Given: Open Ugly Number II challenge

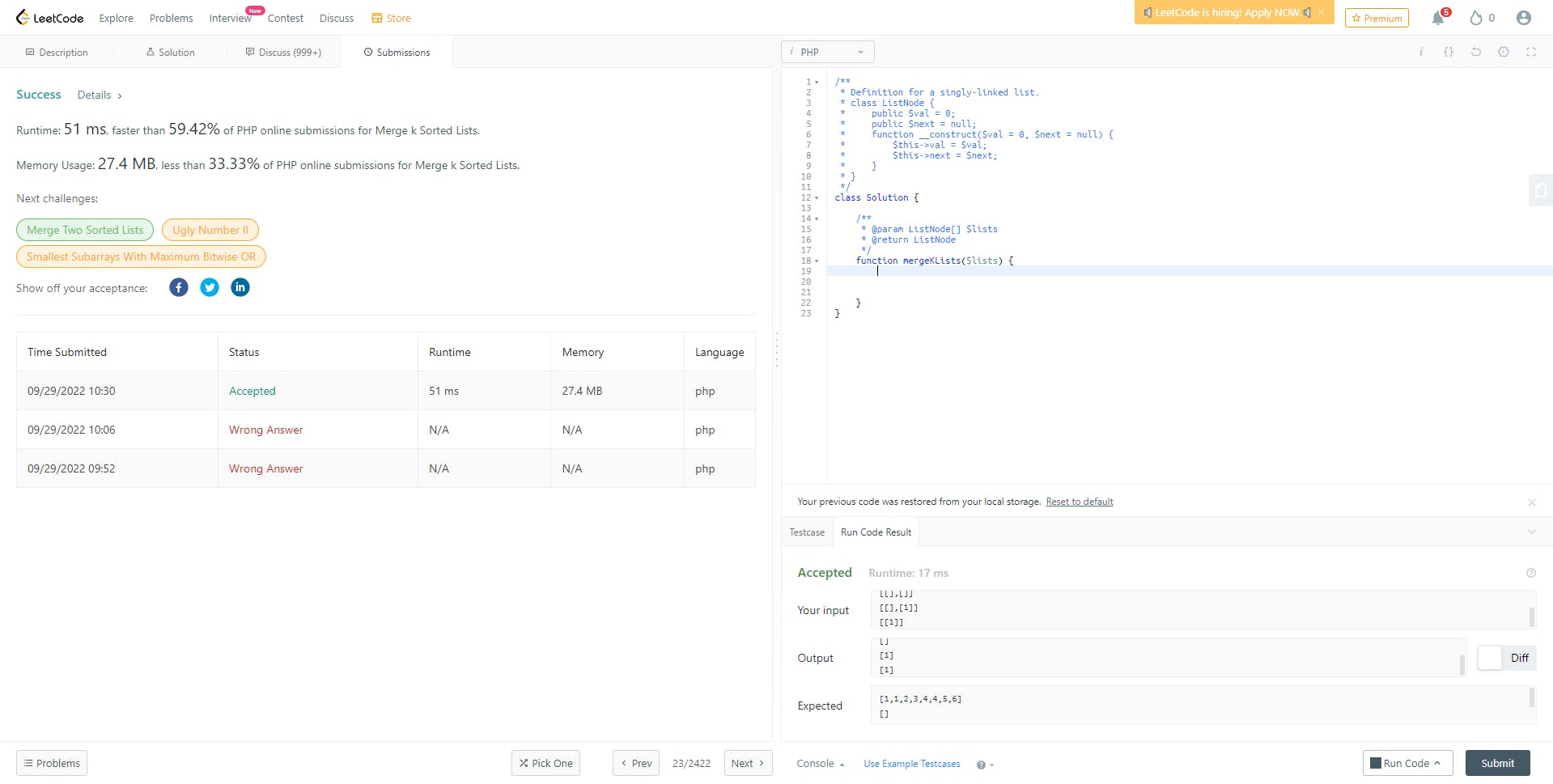Looking at the screenshot, I should (x=210, y=230).
